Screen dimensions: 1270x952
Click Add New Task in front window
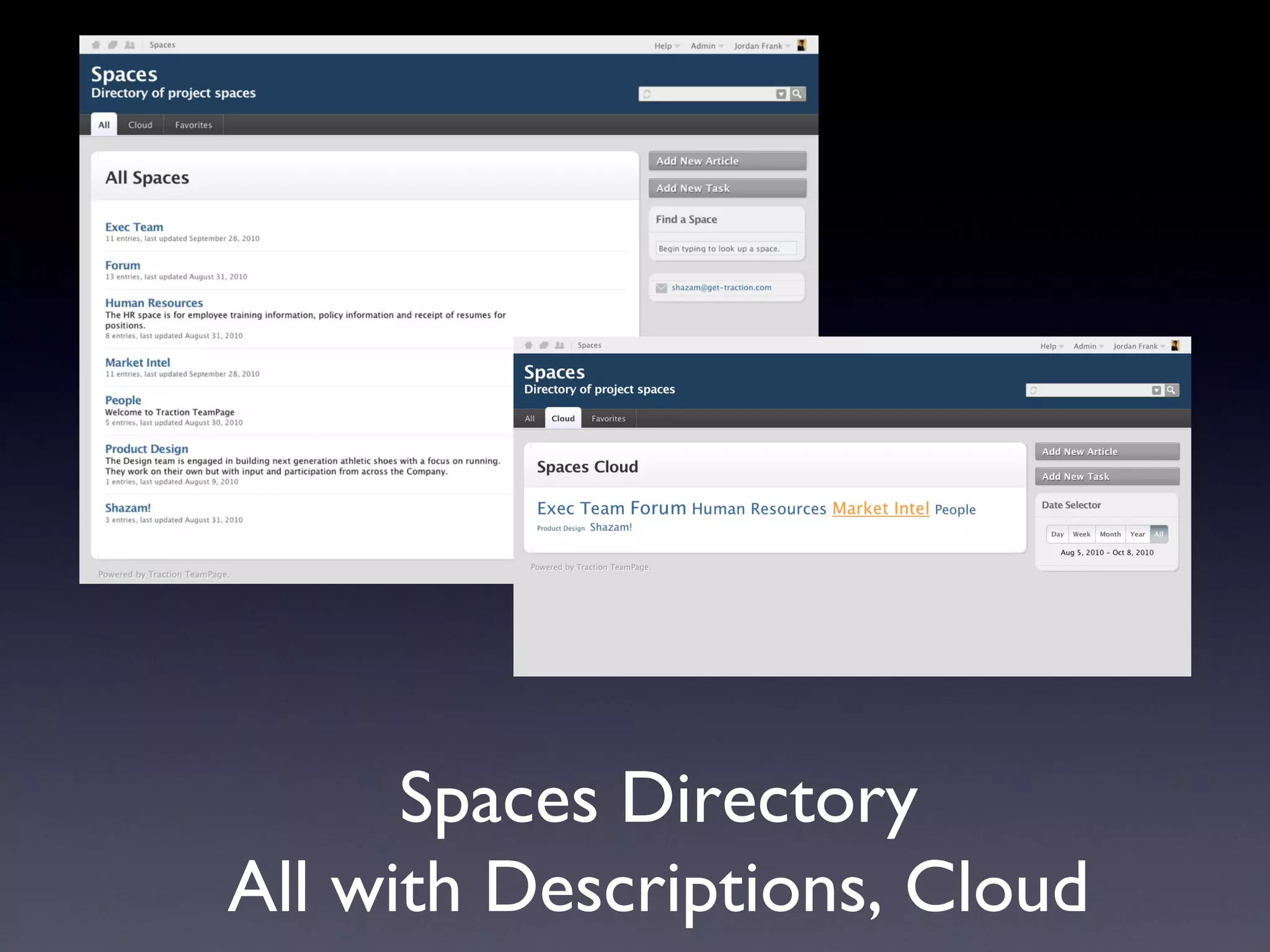tap(1107, 476)
